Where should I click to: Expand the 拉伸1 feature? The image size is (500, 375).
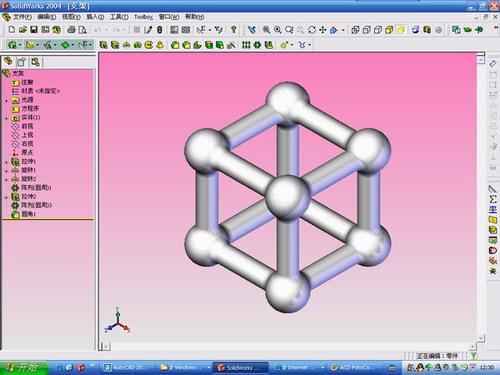(x=6, y=162)
